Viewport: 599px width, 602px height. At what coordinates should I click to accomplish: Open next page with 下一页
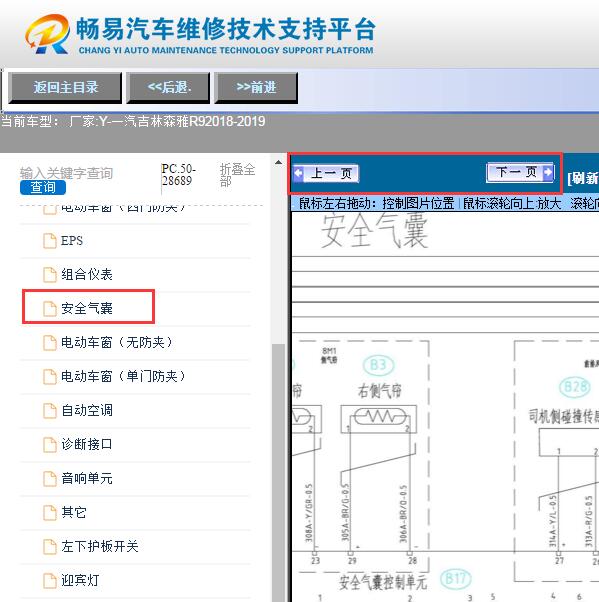[x=520, y=172]
